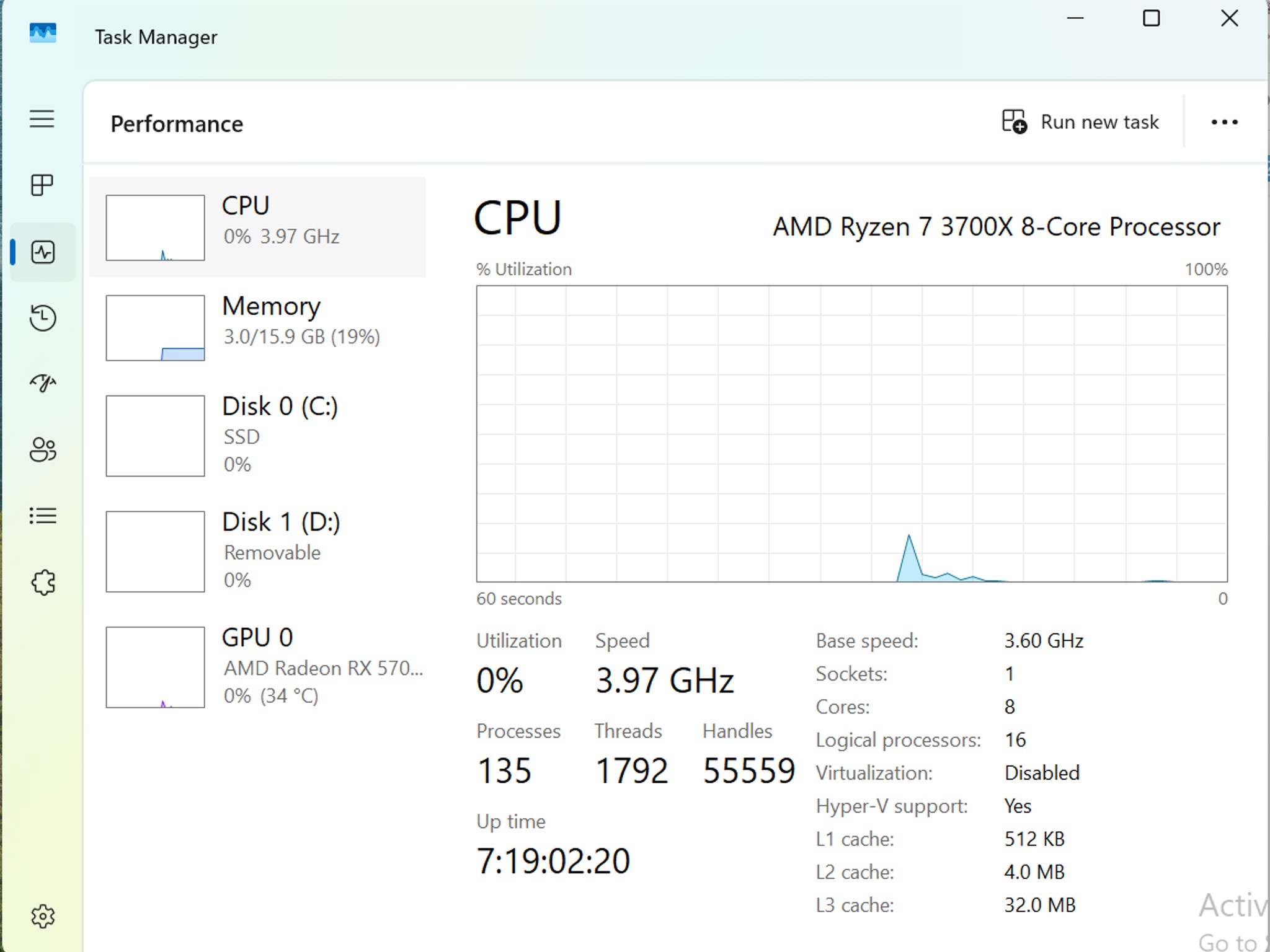Open the Services page puzzle icon

coord(42,582)
